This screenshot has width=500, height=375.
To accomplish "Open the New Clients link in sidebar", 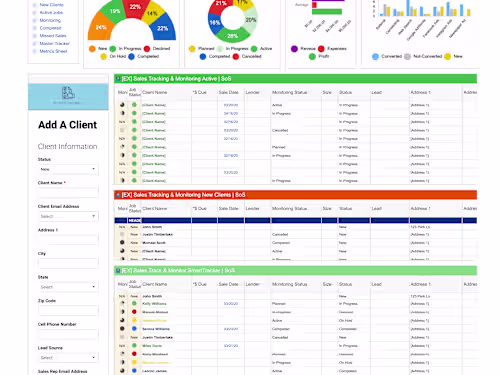I will click(x=51, y=5).
